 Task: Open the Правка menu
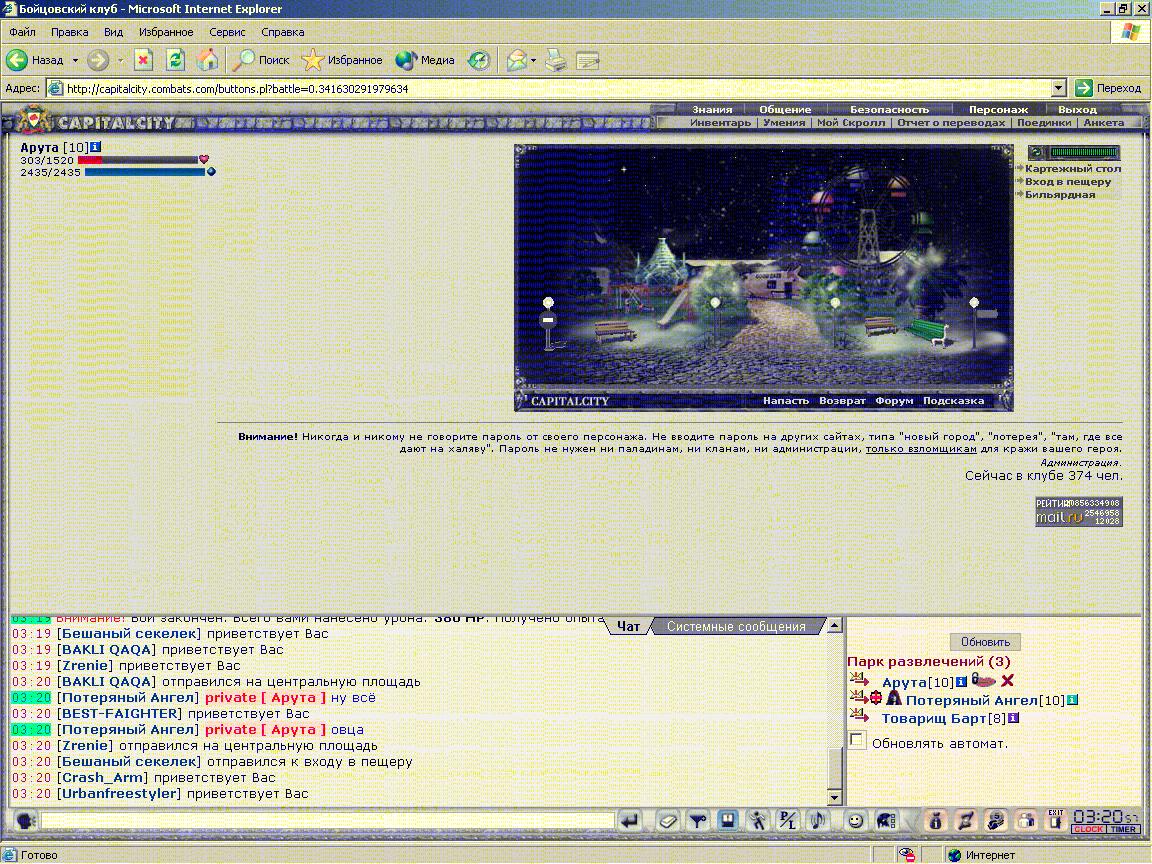click(x=70, y=32)
